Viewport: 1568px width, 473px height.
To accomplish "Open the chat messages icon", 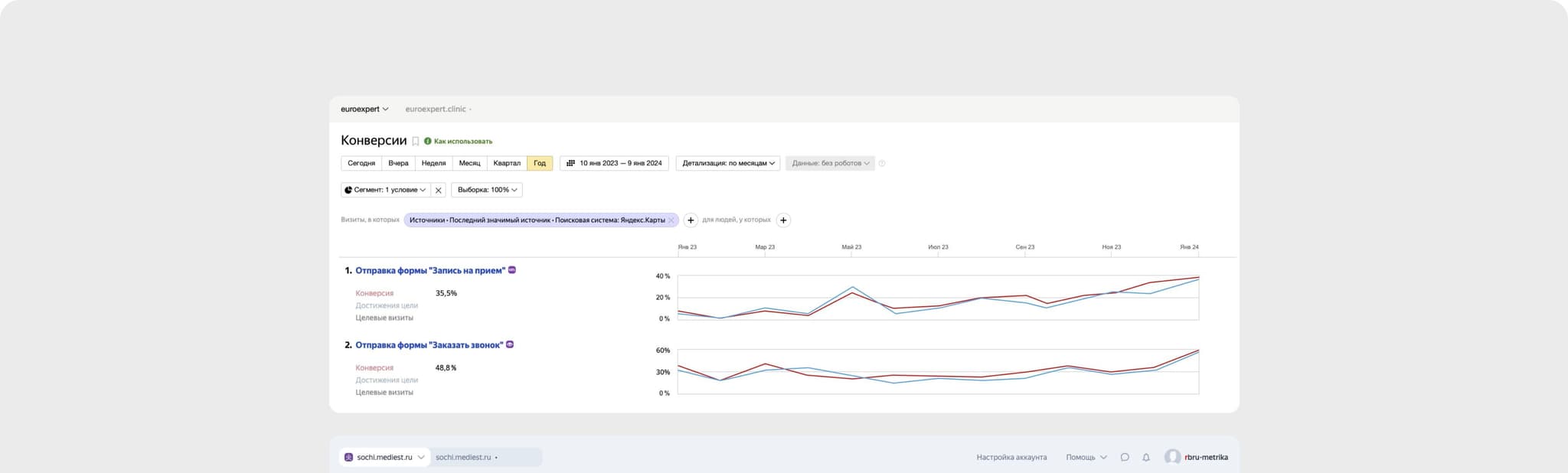I will [x=1125, y=458].
